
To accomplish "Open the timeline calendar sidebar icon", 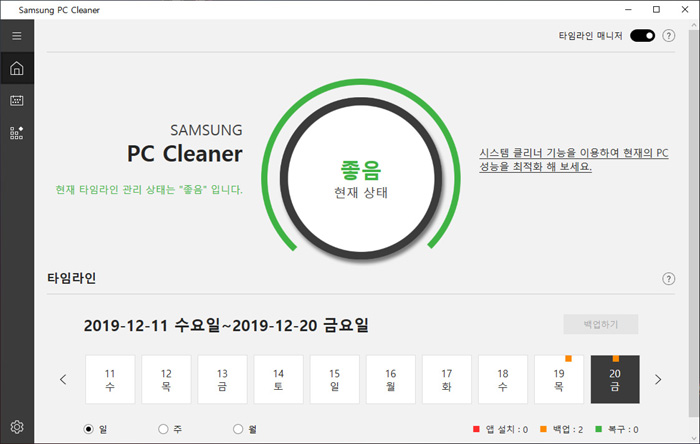I will tap(17, 100).
